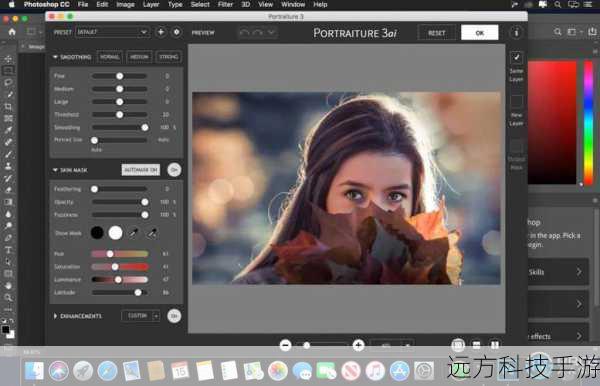Toggle the Output Mask checkbox
The image size is (600, 386).
516,146
